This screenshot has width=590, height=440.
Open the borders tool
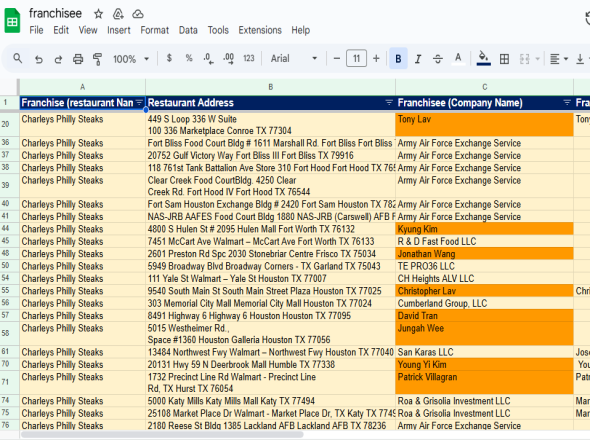504,59
